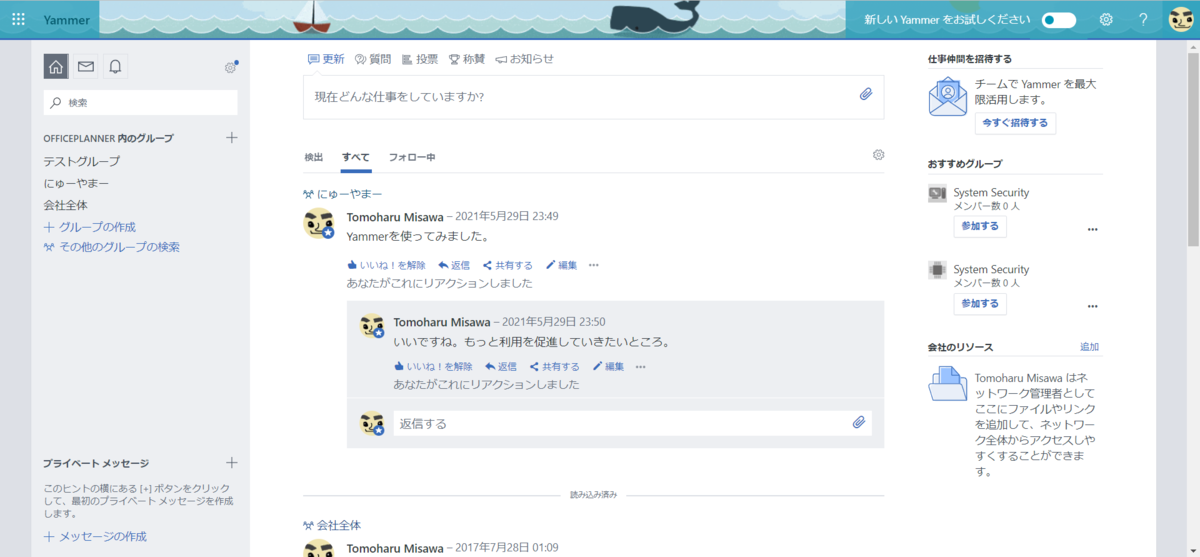Click the plus next to OFFICEPLANNER groups
Image resolution: width=1200 pixels, height=557 pixels.
(231, 138)
